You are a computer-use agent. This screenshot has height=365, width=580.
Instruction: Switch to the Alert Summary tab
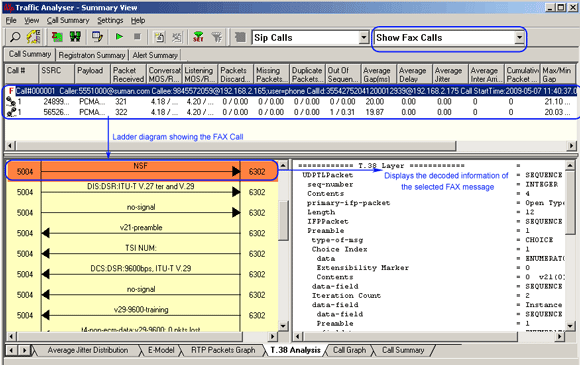[x=155, y=55]
